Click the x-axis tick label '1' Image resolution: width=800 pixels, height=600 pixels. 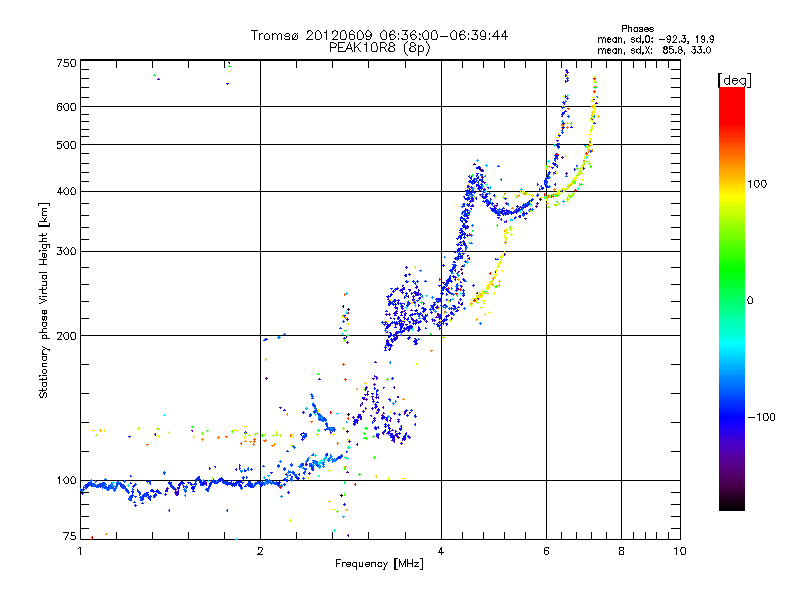(80, 551)
